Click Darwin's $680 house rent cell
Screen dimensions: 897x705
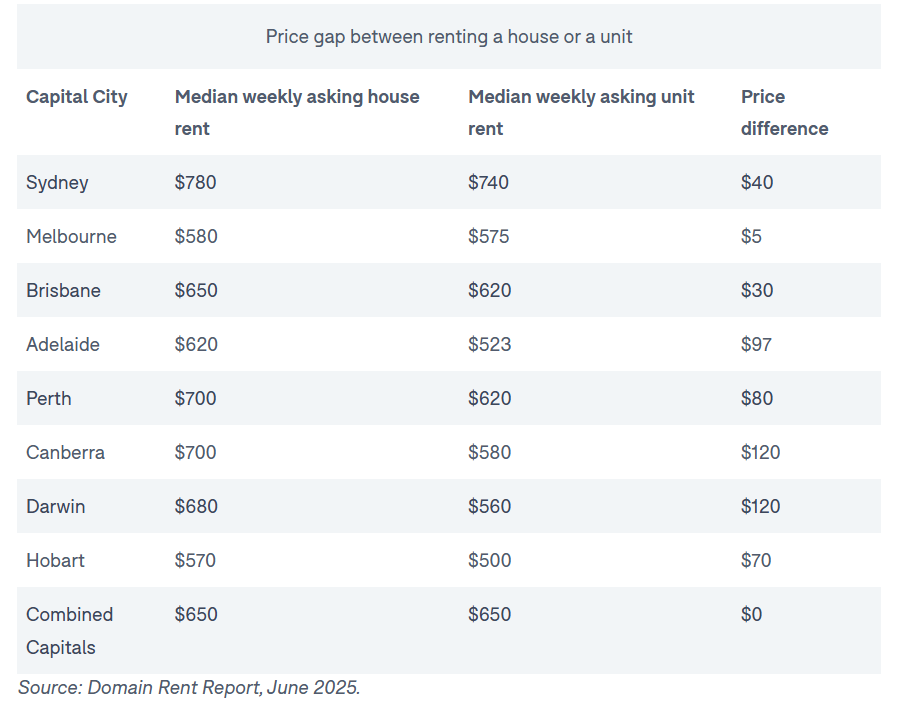[x=196, y=506]
